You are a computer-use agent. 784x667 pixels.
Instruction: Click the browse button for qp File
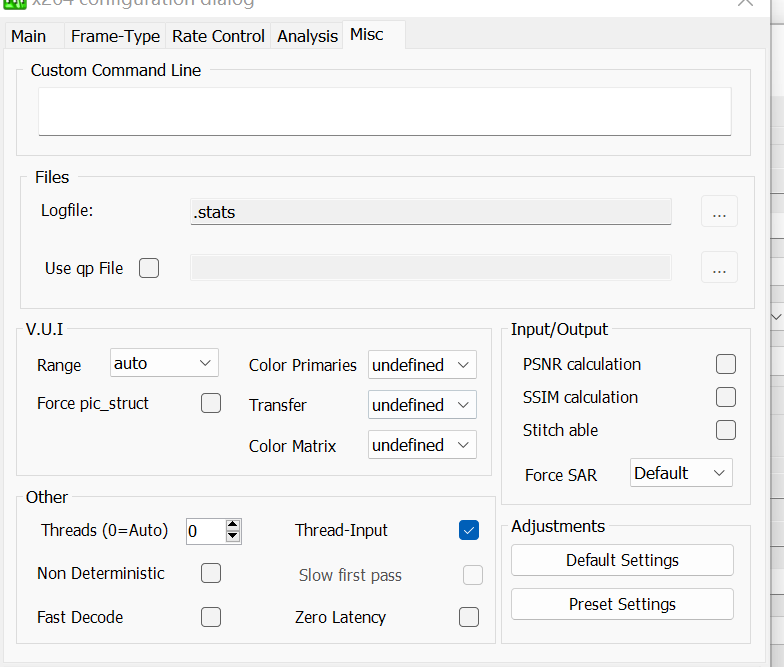(719, 268)
